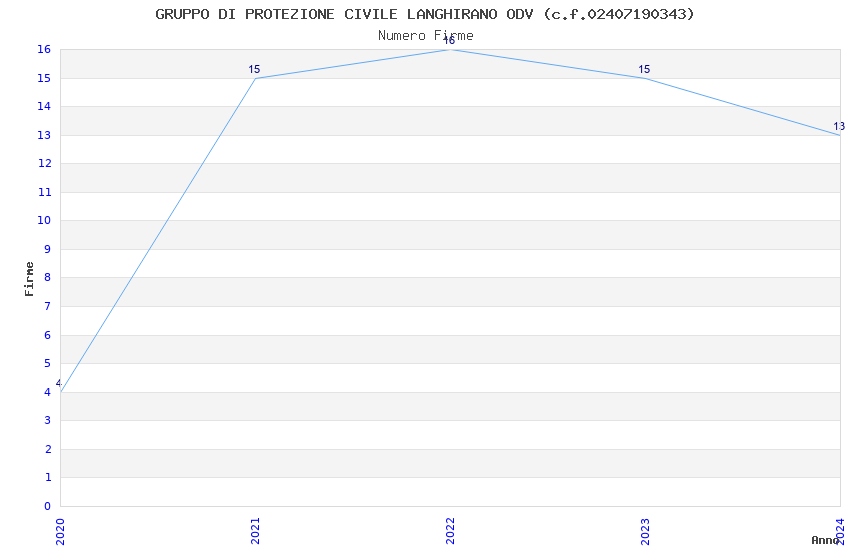Click the chart title GRUPPO DI PROTEZIONE CIVILE LANGHIRANO
Image resolution: width=850 pixels, height=550 pixels.
424,14
